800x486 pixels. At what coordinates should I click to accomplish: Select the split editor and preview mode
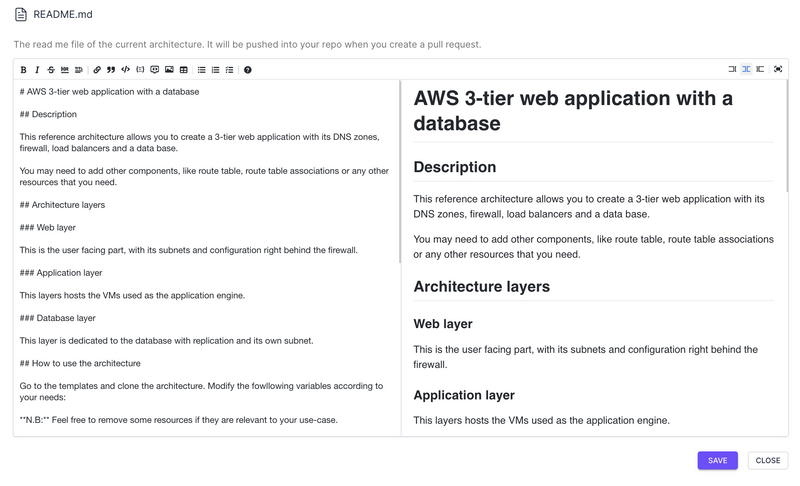(746, 69)
